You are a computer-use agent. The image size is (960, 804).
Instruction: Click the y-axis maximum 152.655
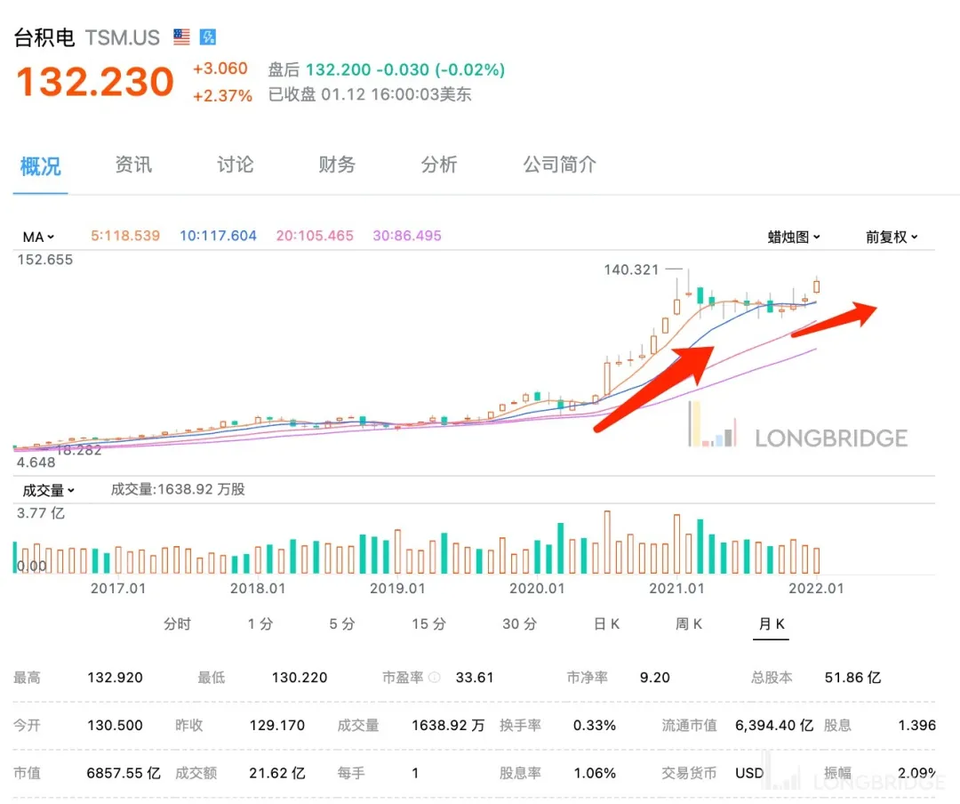pyautogui.click(x=45, y=260)
